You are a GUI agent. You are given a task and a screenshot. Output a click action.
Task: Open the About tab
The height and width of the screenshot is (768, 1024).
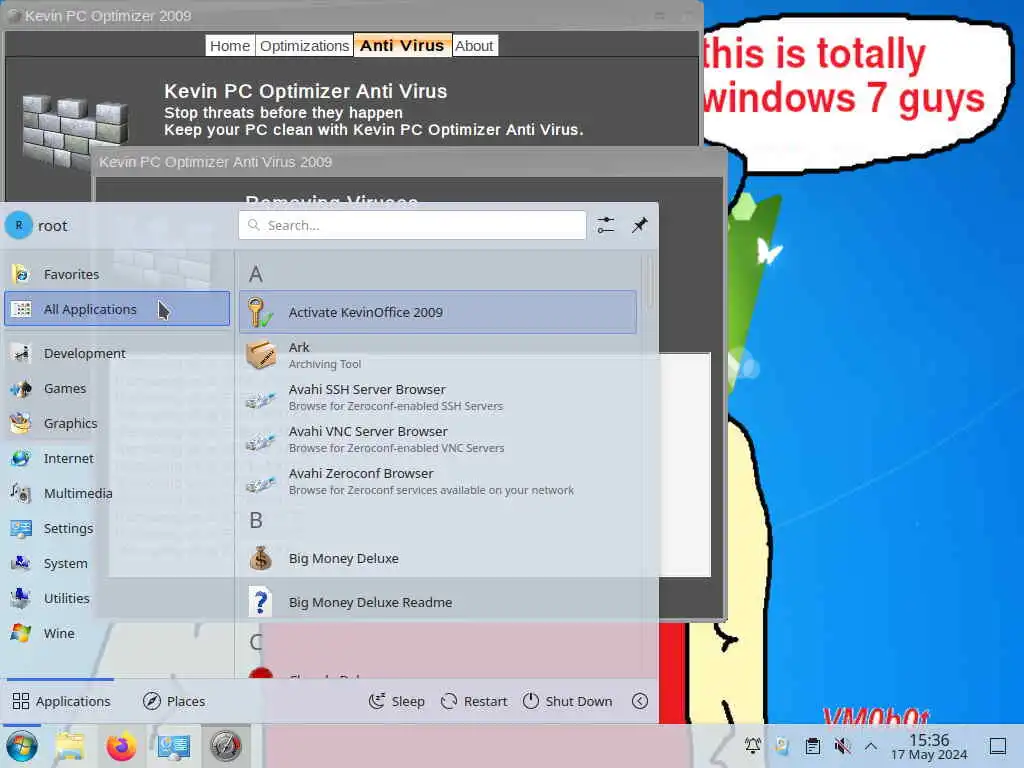coord(474,46)
